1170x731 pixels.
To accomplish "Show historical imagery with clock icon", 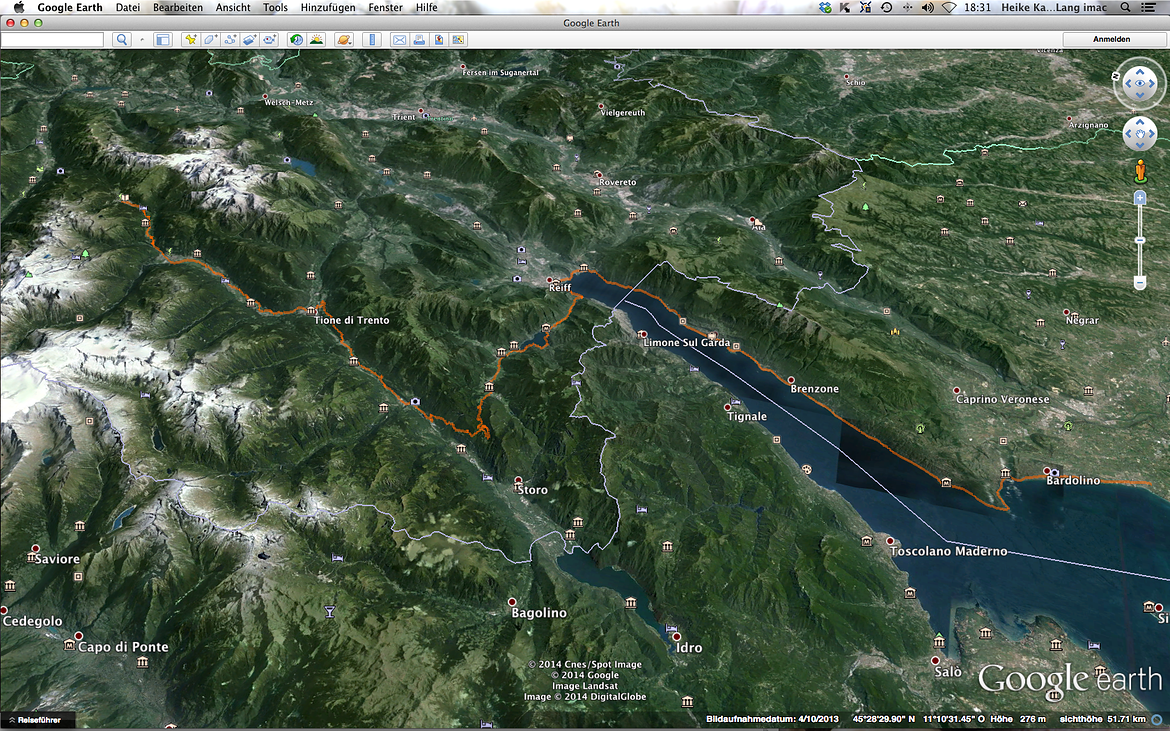I will [x=296, y=40].
